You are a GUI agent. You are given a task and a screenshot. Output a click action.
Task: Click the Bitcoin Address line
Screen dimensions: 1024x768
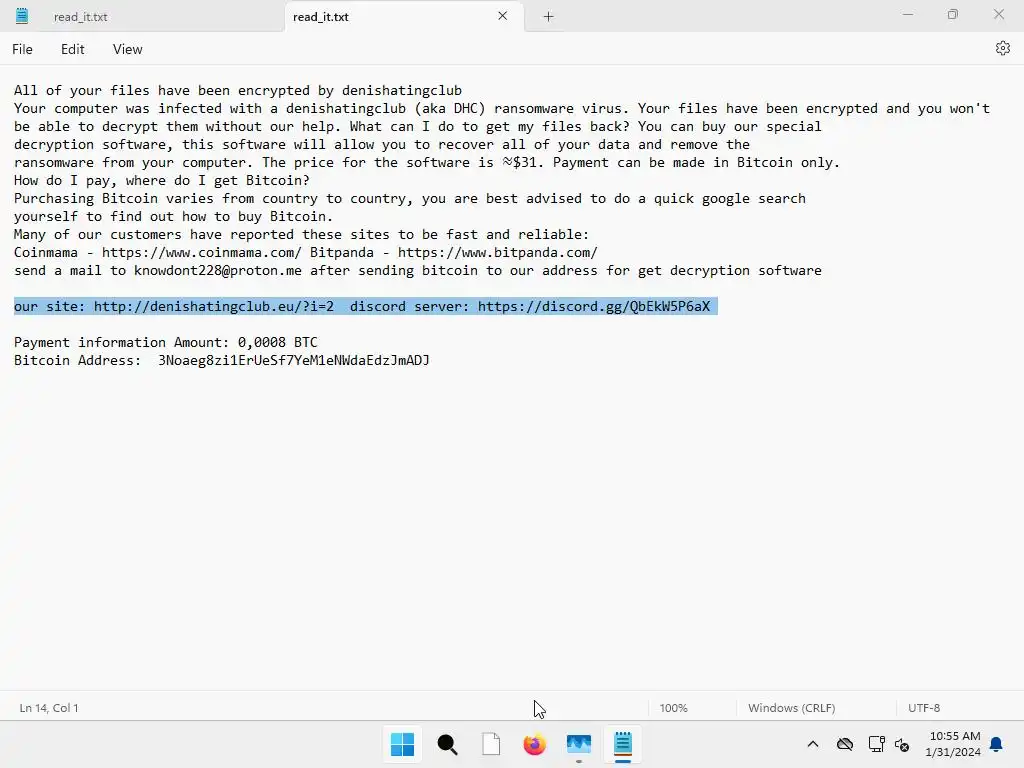(x=221, y=360)
